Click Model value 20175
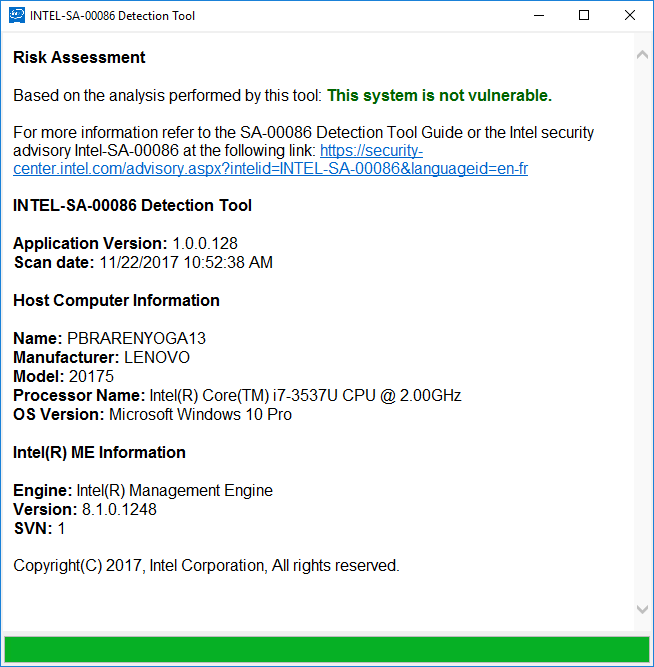 pyautogui.click(x=91, y=376)
